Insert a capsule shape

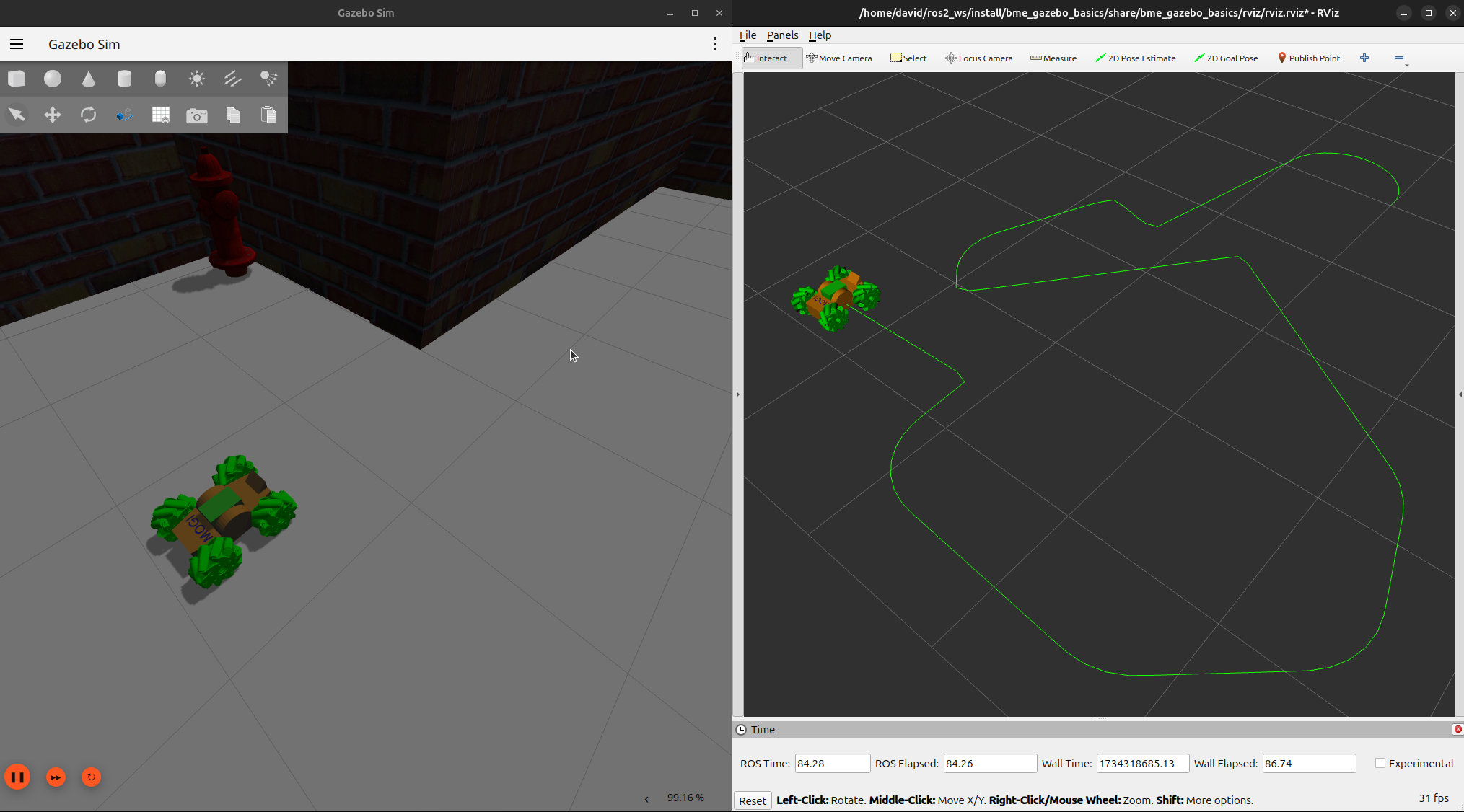160,79
